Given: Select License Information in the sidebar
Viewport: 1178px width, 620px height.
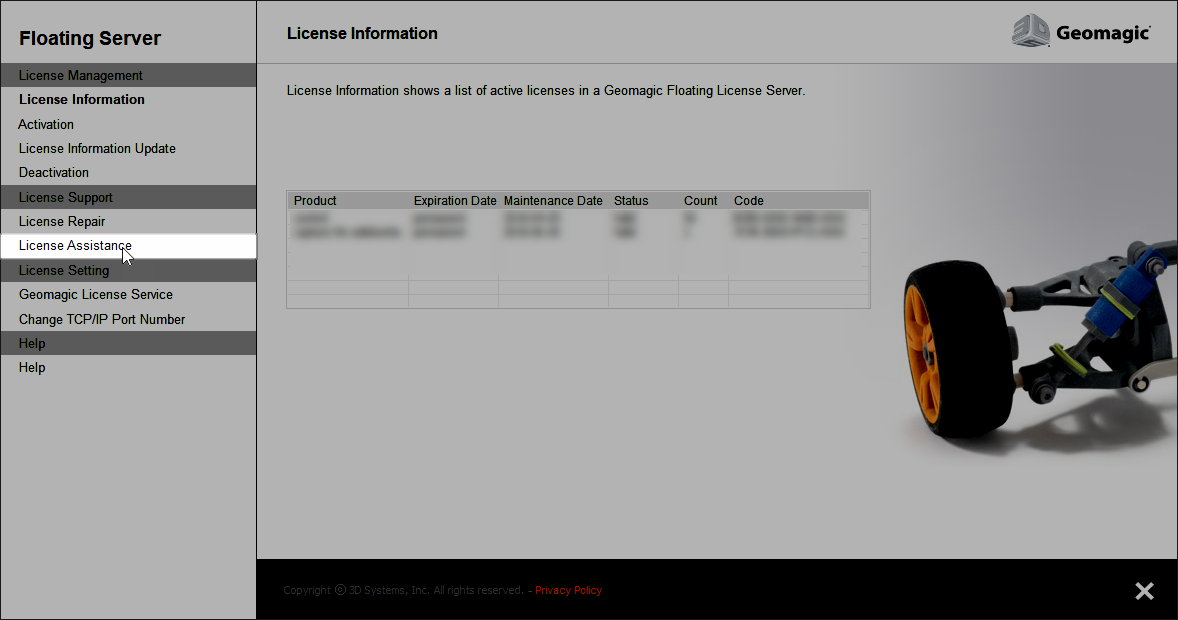Looking at the screenshot, I should (81, 99).
